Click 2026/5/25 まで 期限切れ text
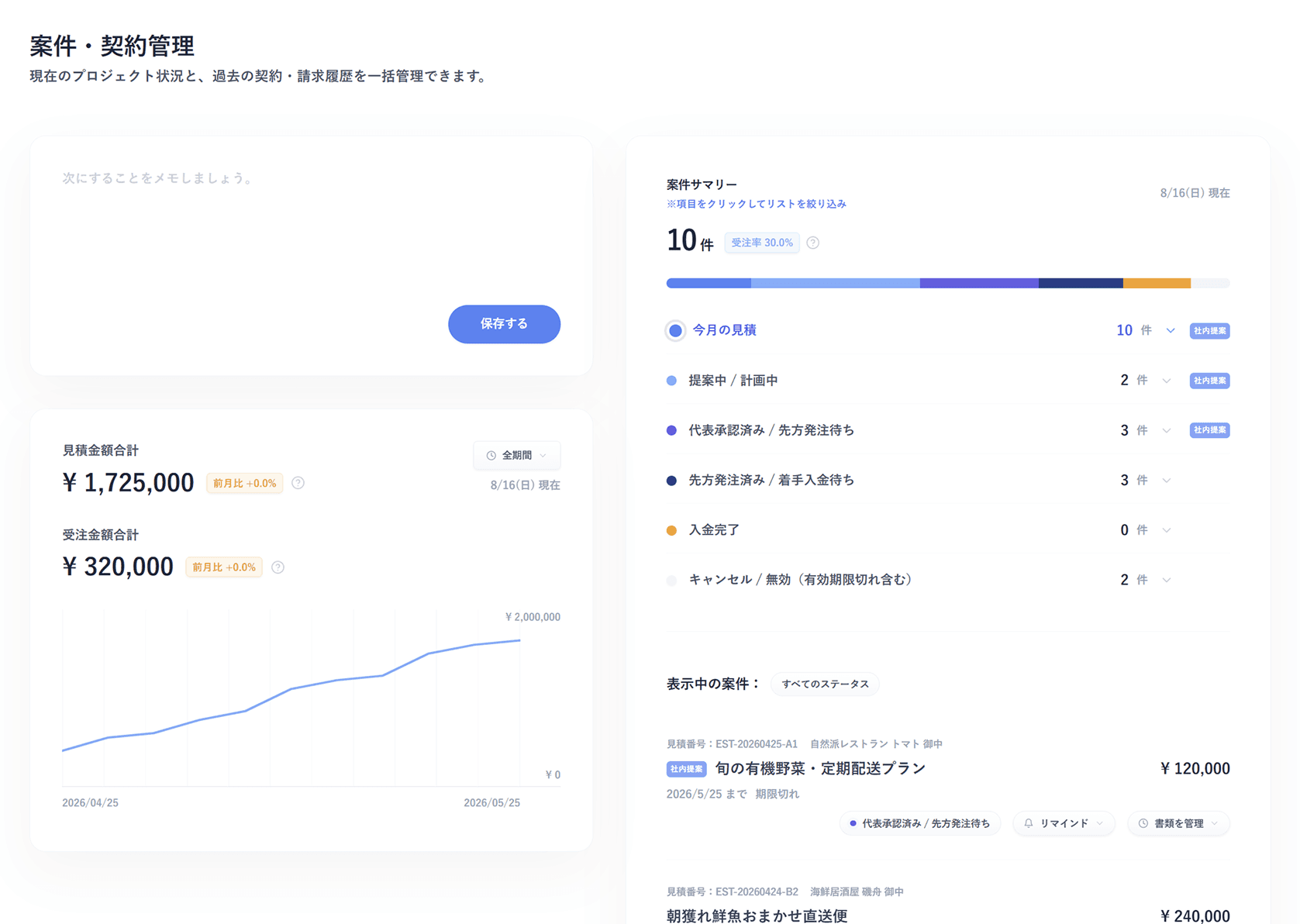This screenshot has height=924, width=1300. point(733,794)
